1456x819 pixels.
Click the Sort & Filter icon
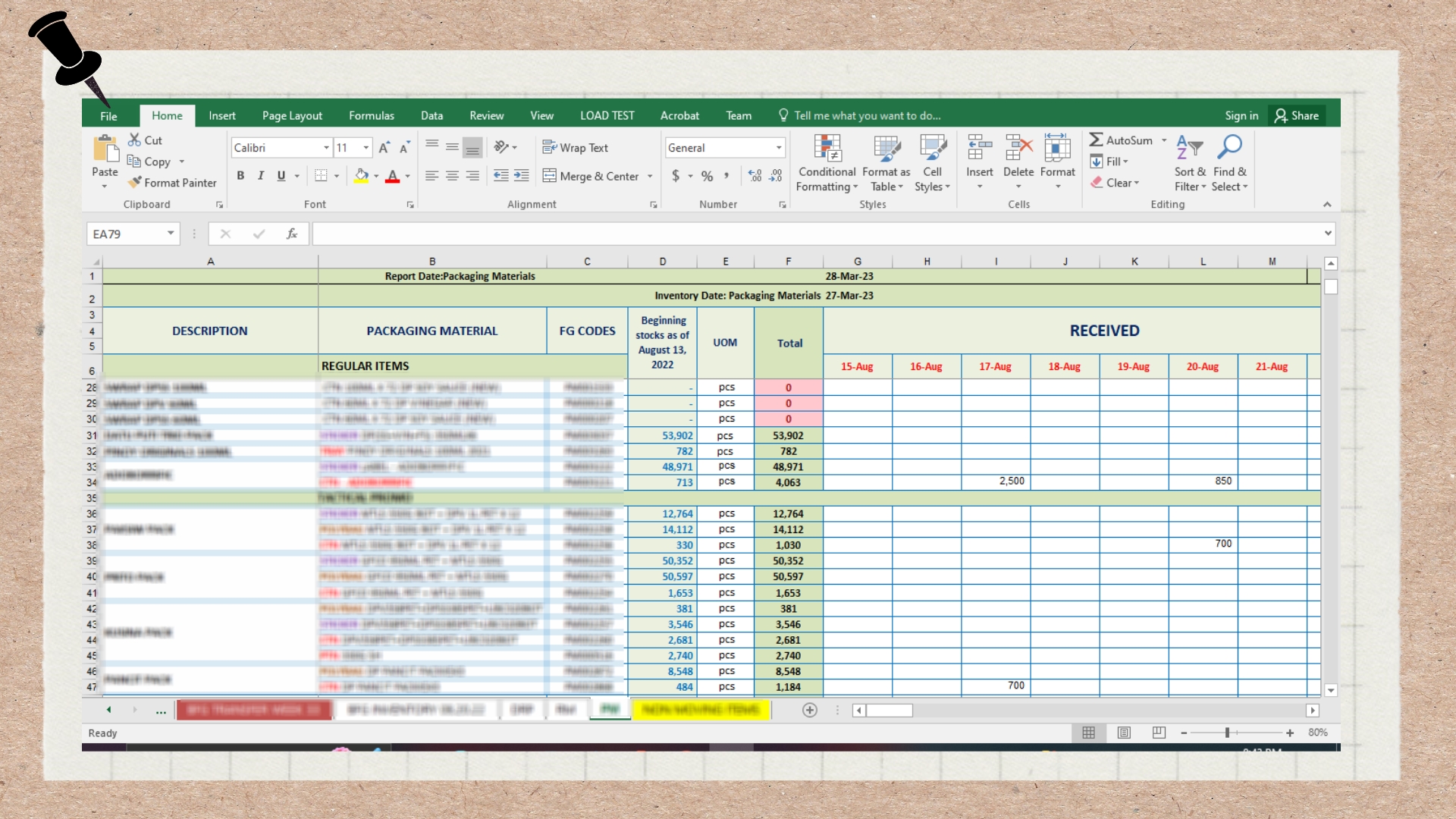1189,149
